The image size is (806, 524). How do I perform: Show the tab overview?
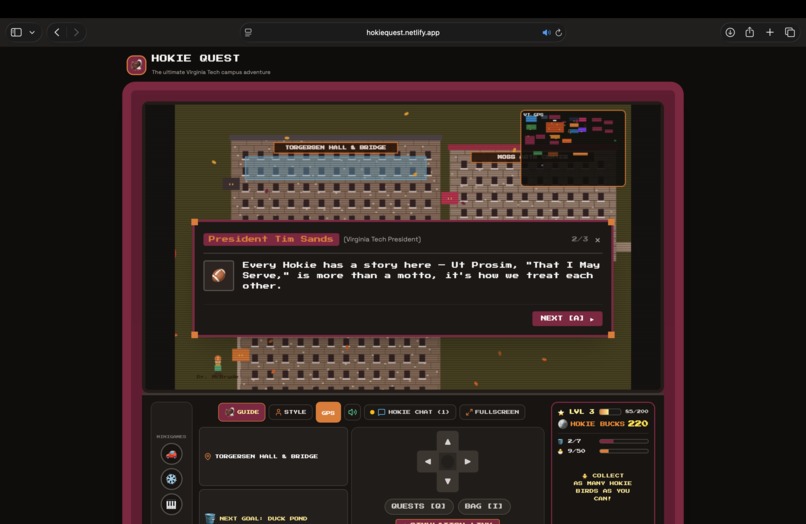point(790,32)
